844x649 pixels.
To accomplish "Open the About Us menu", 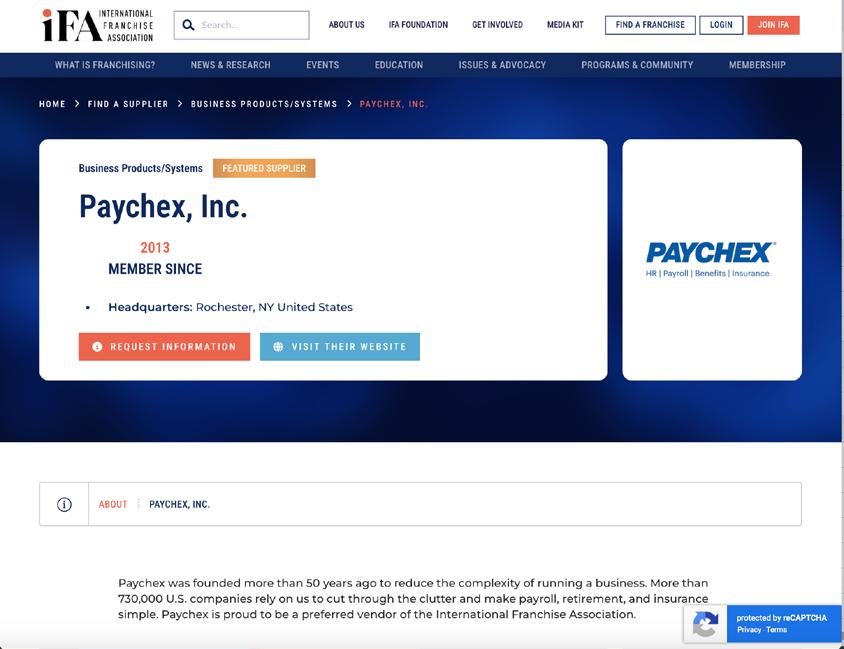I will tap(346, 25).
